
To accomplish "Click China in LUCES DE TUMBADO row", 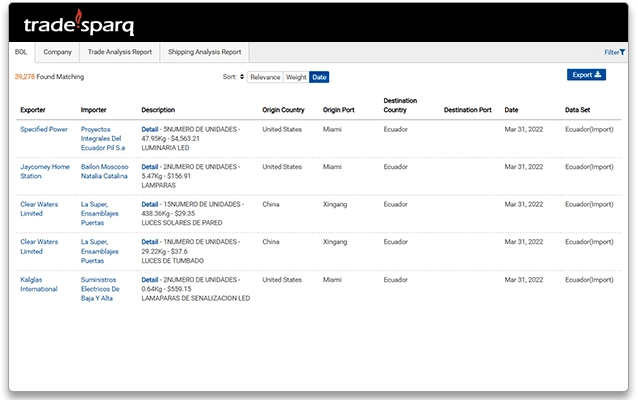I will pyautogui.click(x=271, y=241).
